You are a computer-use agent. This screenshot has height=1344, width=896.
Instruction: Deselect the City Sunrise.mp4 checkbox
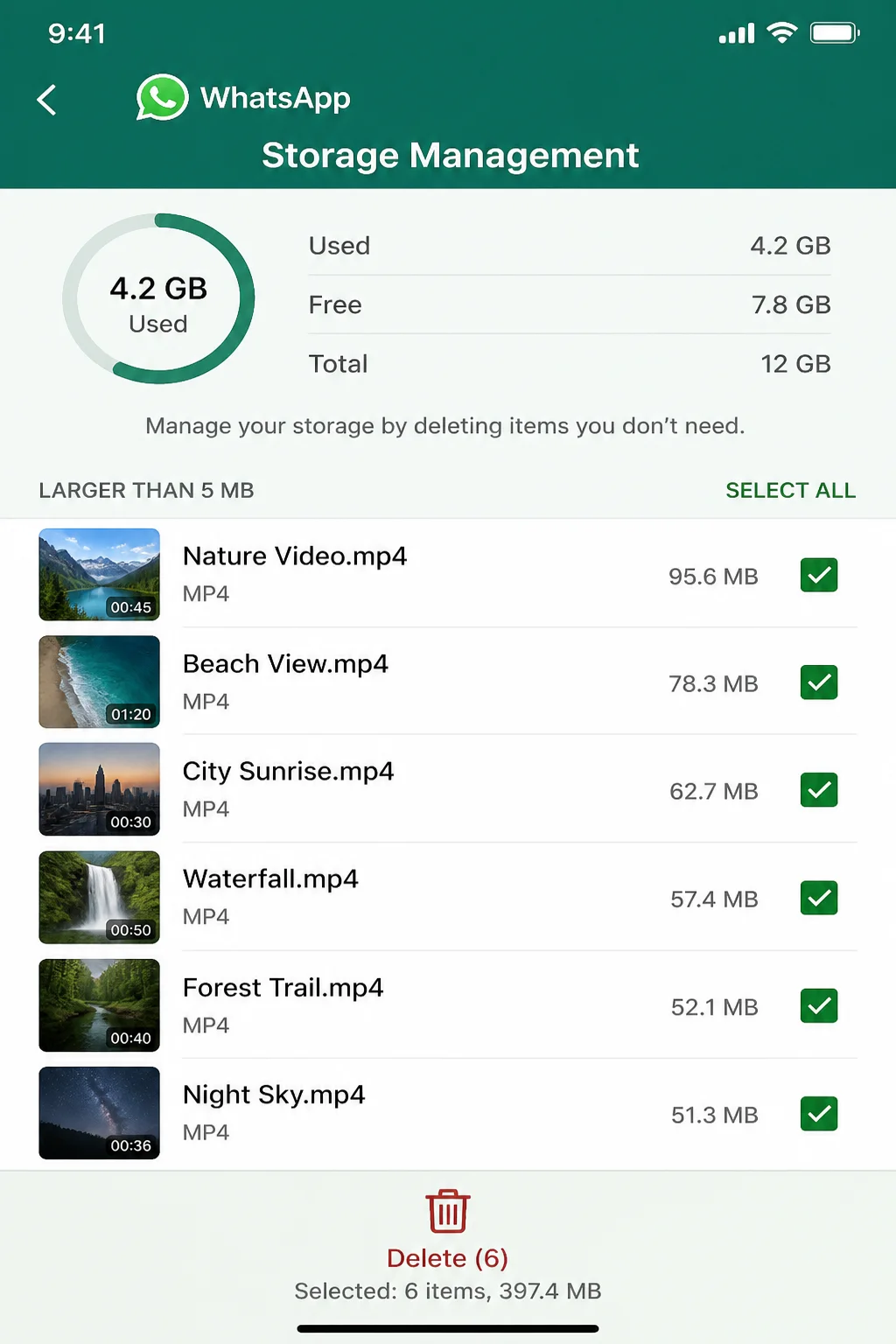[819, 790]
